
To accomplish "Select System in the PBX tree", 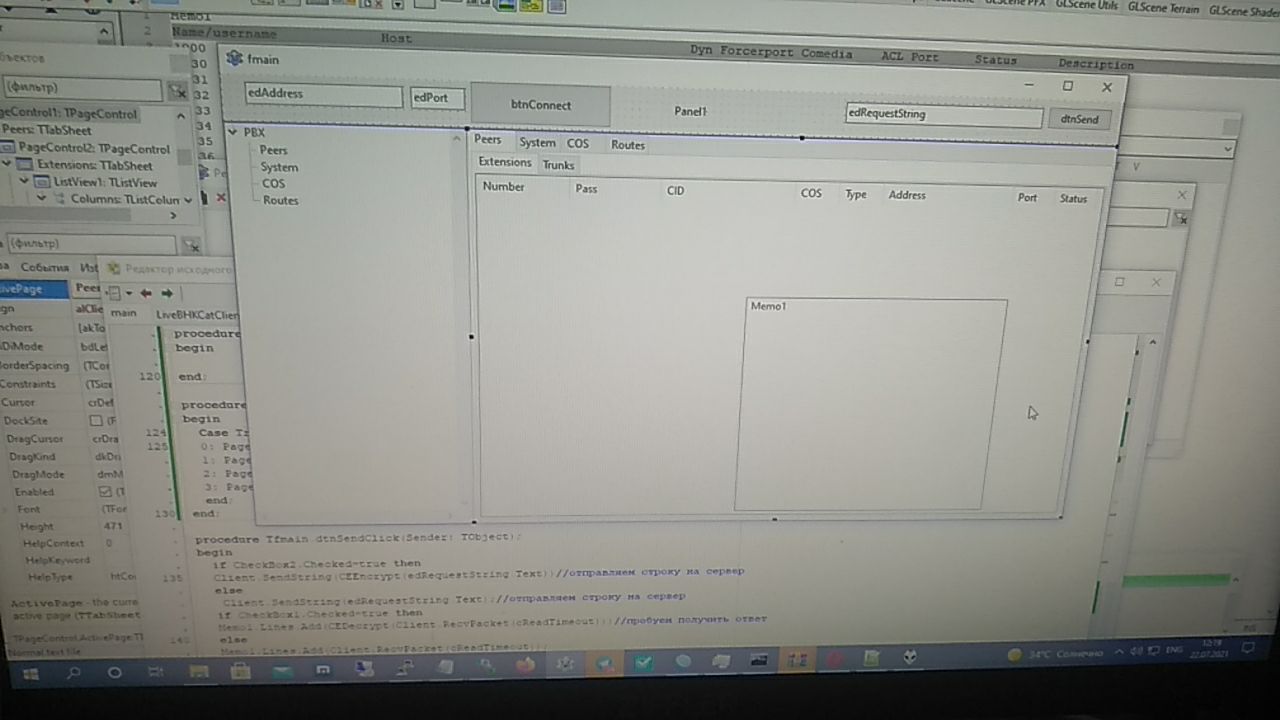I will (x=279, y=167).
